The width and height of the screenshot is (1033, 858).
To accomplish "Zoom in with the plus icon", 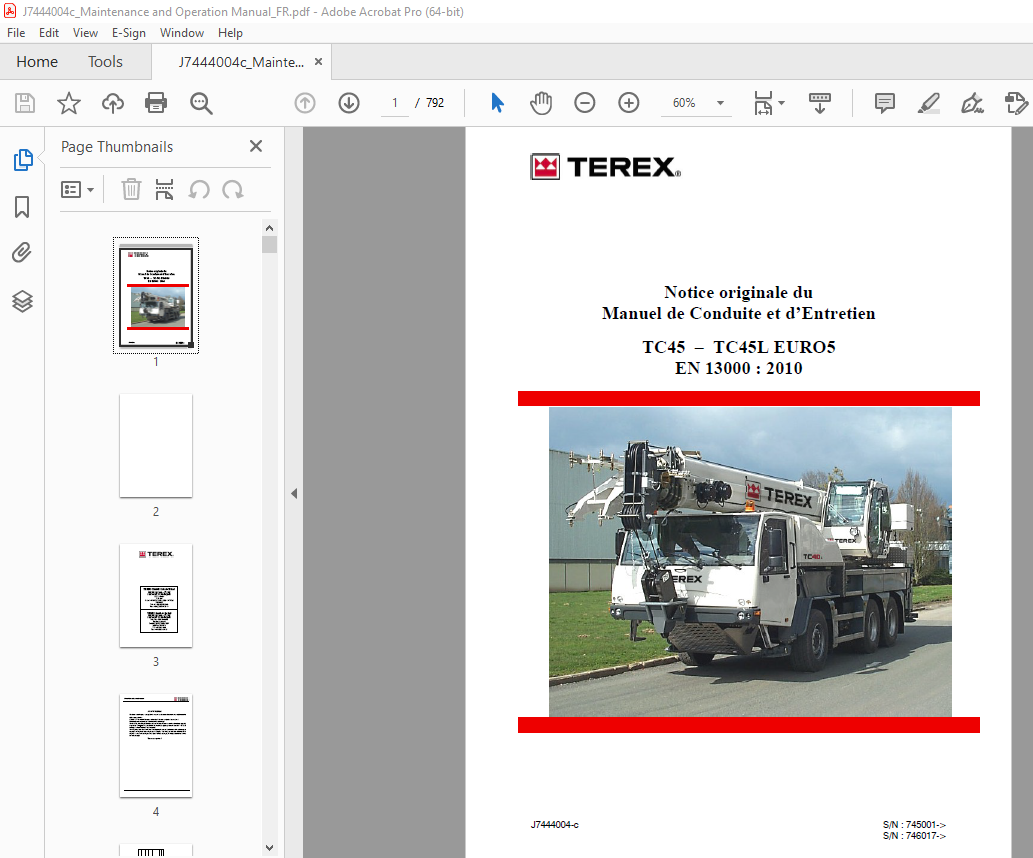I will 628,103.
